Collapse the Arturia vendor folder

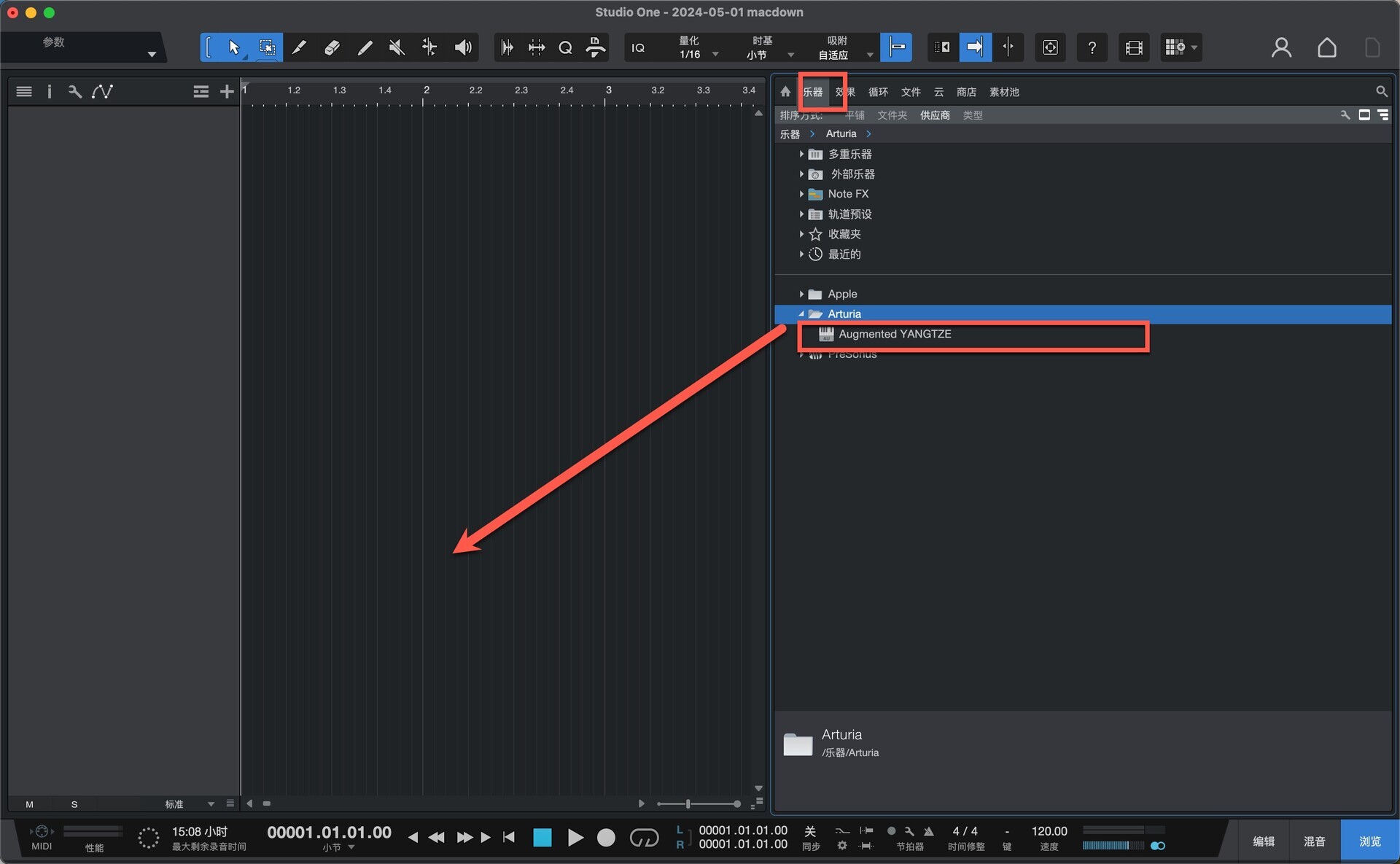point(801,314)
